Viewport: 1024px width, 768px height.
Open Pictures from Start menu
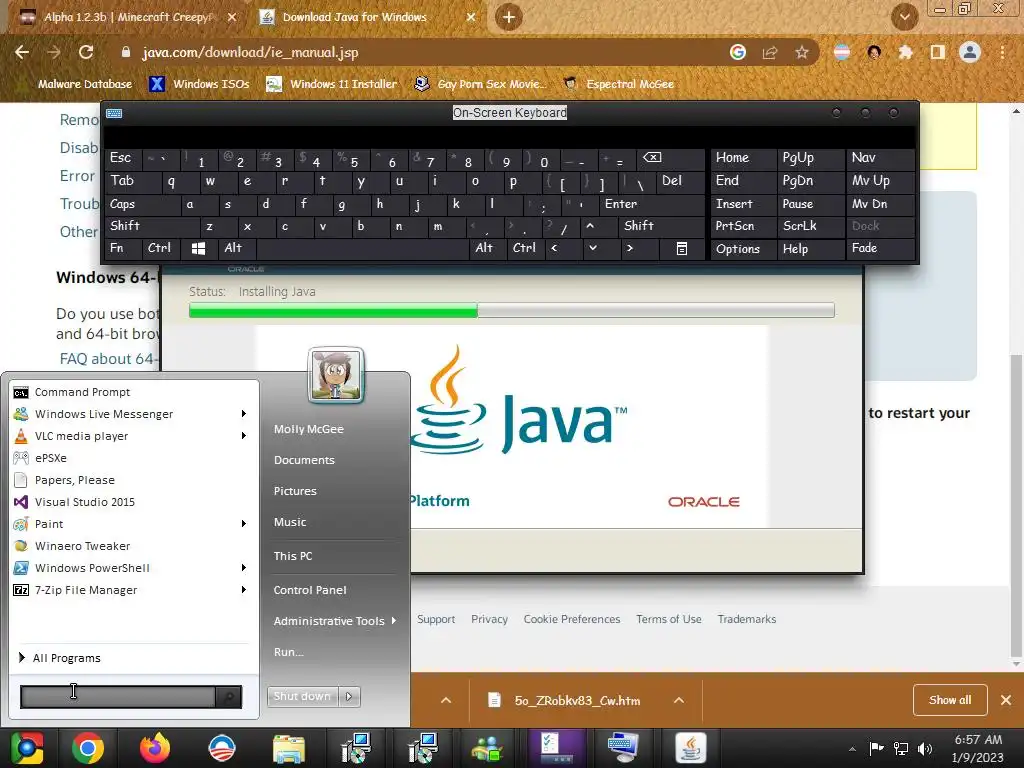pyautogui.click(x=295, y=491)
